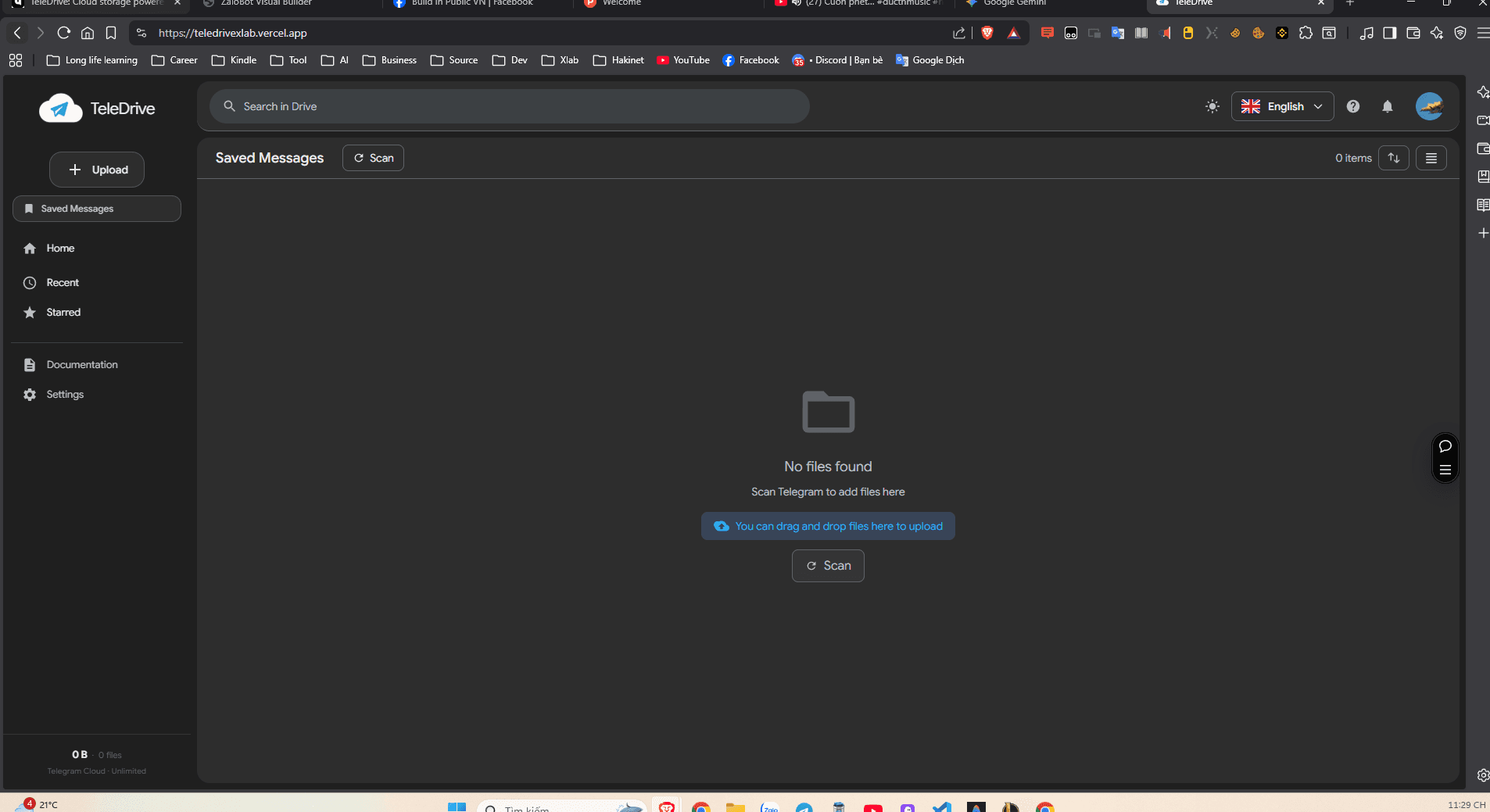
Task: Open Recent files in the sidebar
Action: tap(63, 283)
